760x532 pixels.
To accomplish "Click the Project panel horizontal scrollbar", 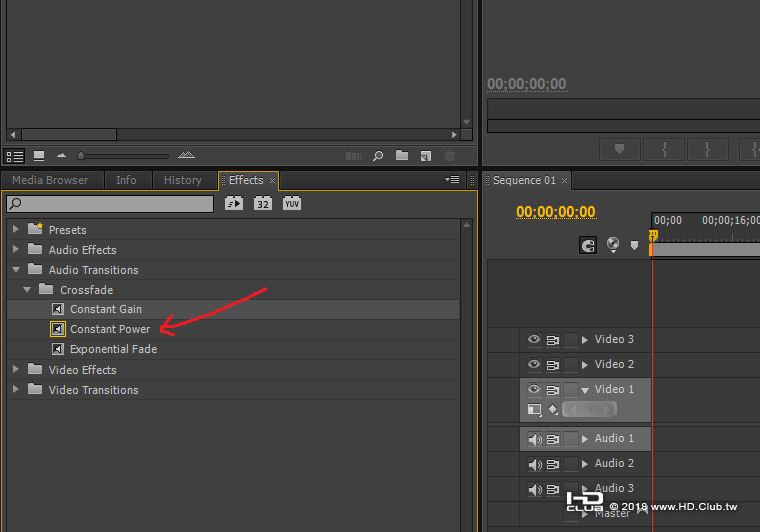I will click(x=69, y=134).
